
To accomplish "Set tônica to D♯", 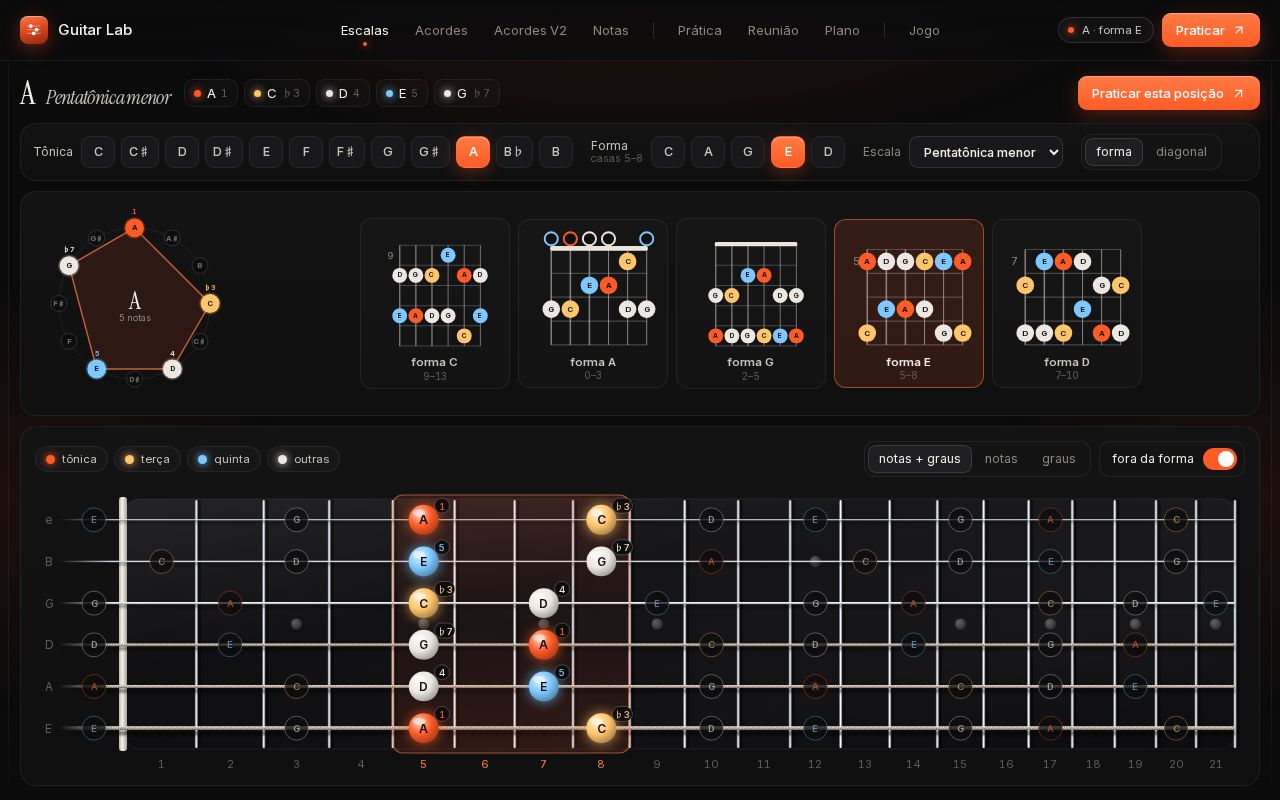I will click(224, 152).
